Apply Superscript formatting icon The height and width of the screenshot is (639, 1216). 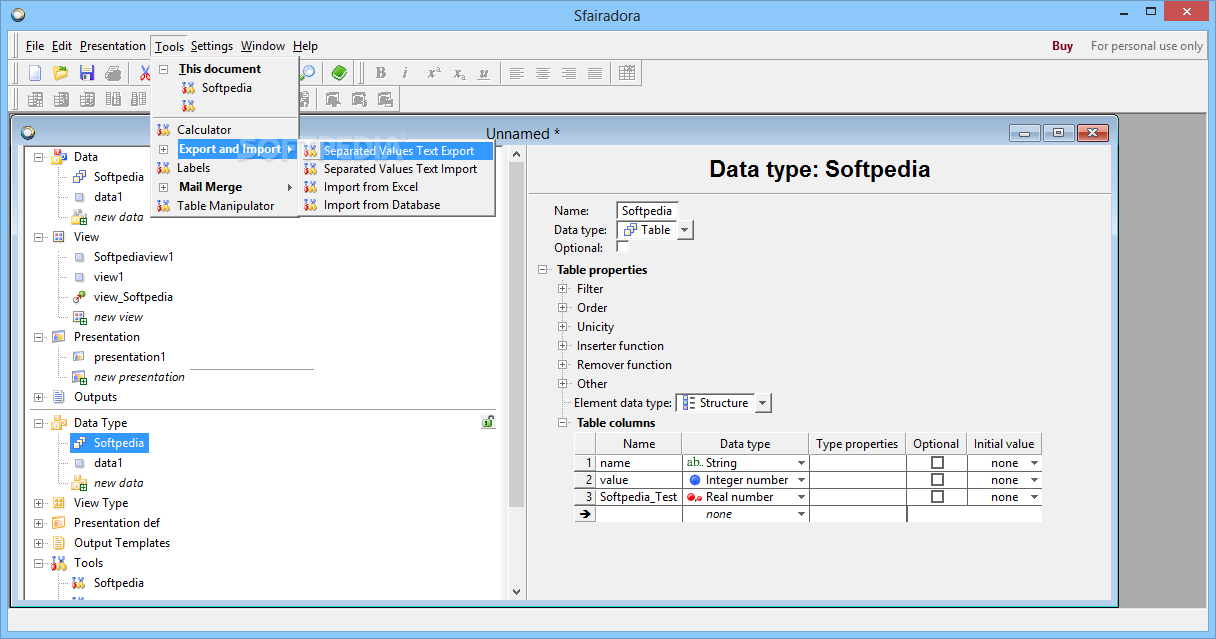pos(433,73)
